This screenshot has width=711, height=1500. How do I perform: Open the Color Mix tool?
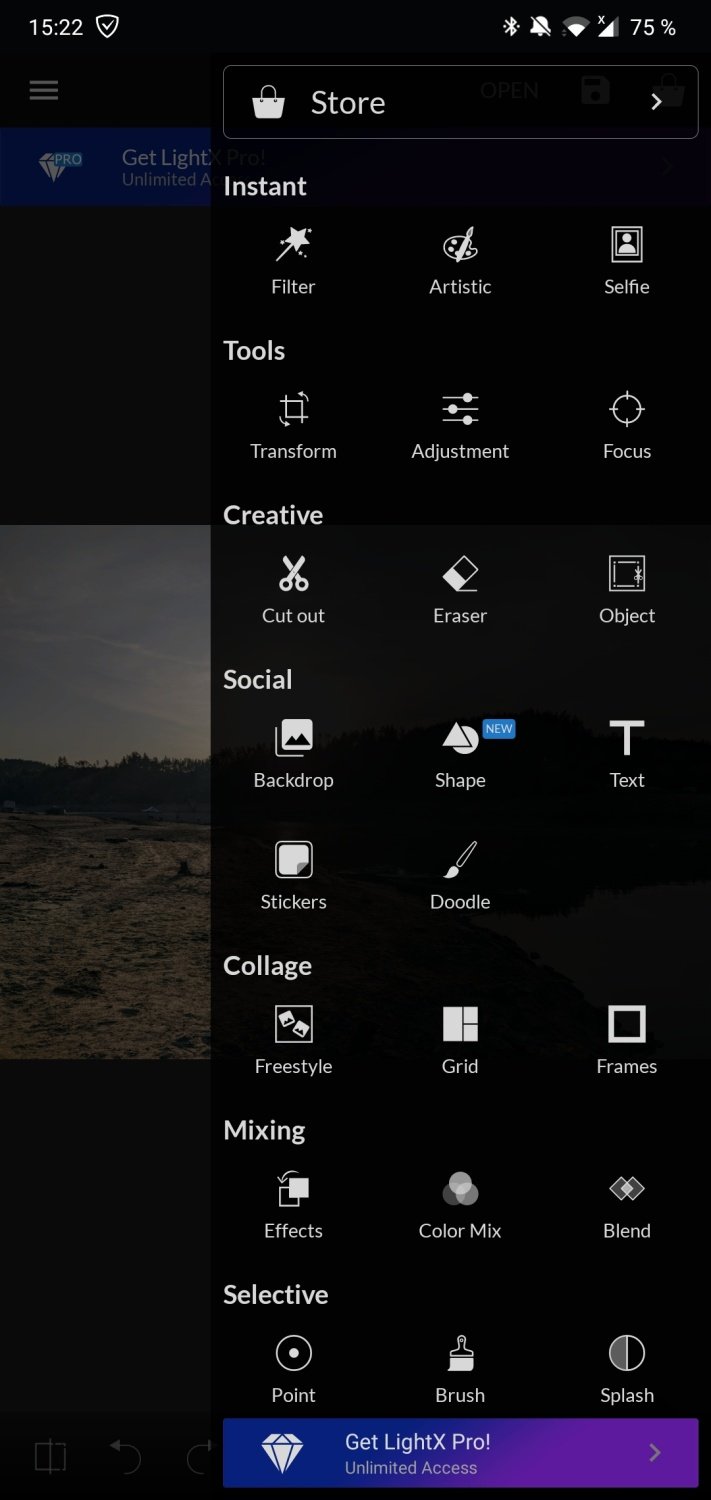(x=460, y=1205)
